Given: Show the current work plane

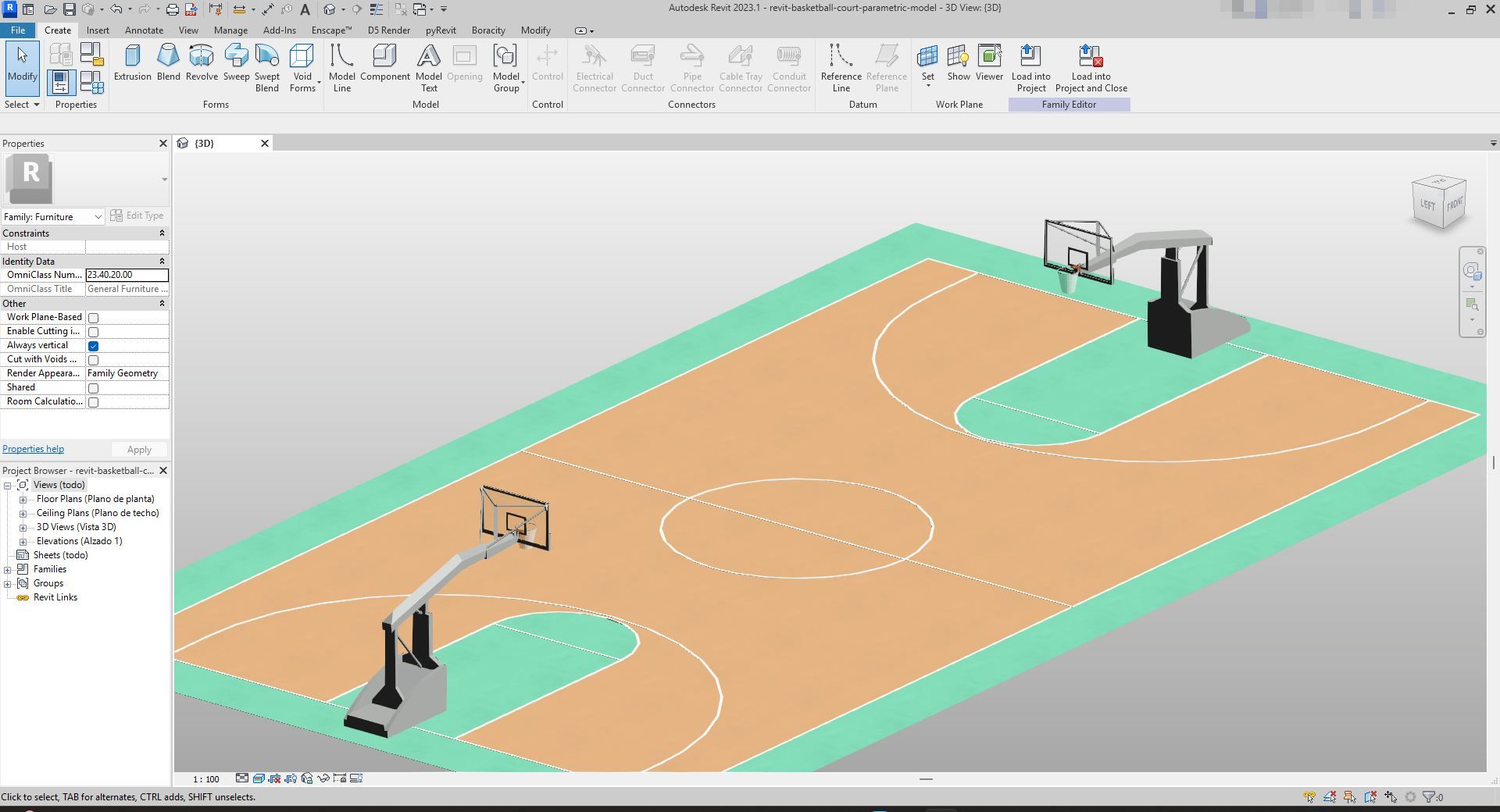Looking at the screenshot, I should coord(958,62).
